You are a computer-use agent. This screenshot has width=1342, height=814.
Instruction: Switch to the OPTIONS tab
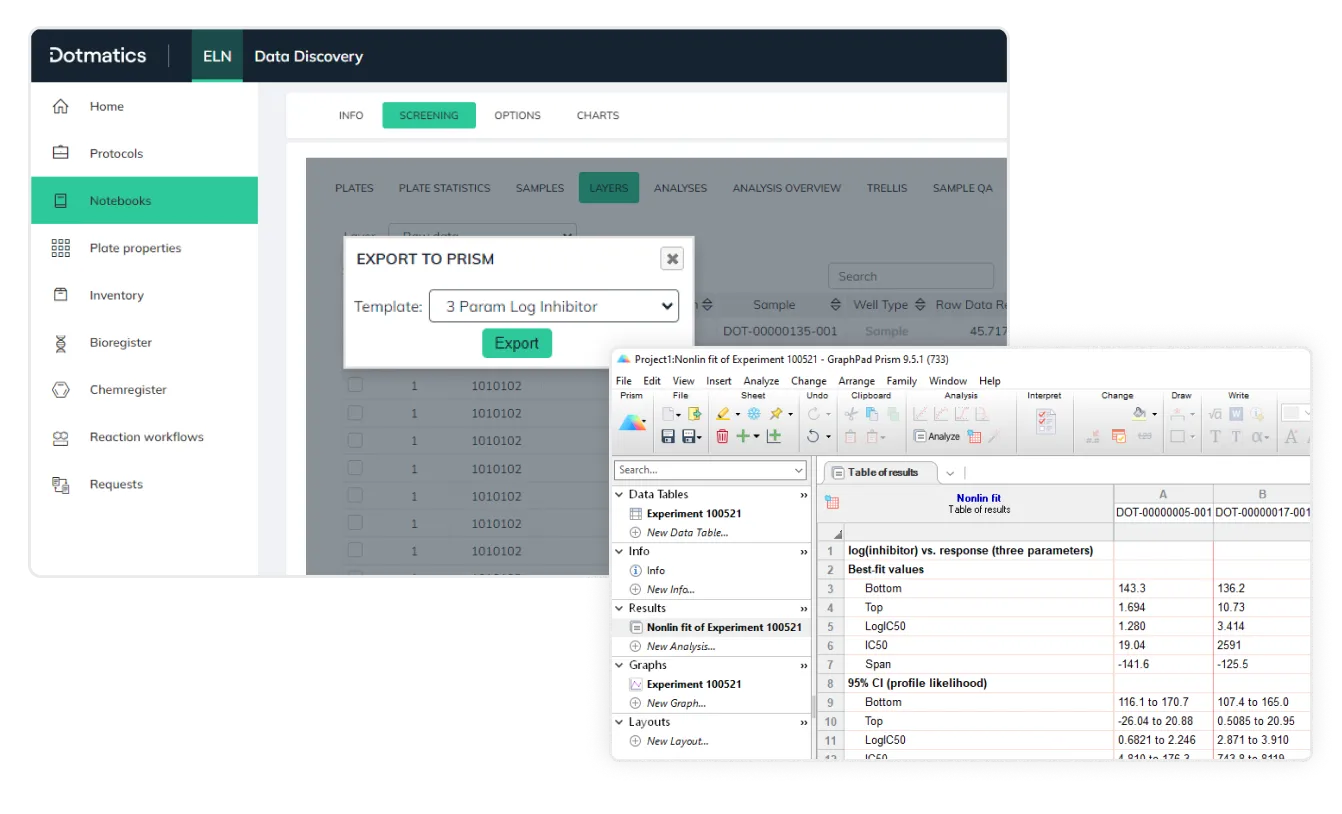[x=517, y=115]
